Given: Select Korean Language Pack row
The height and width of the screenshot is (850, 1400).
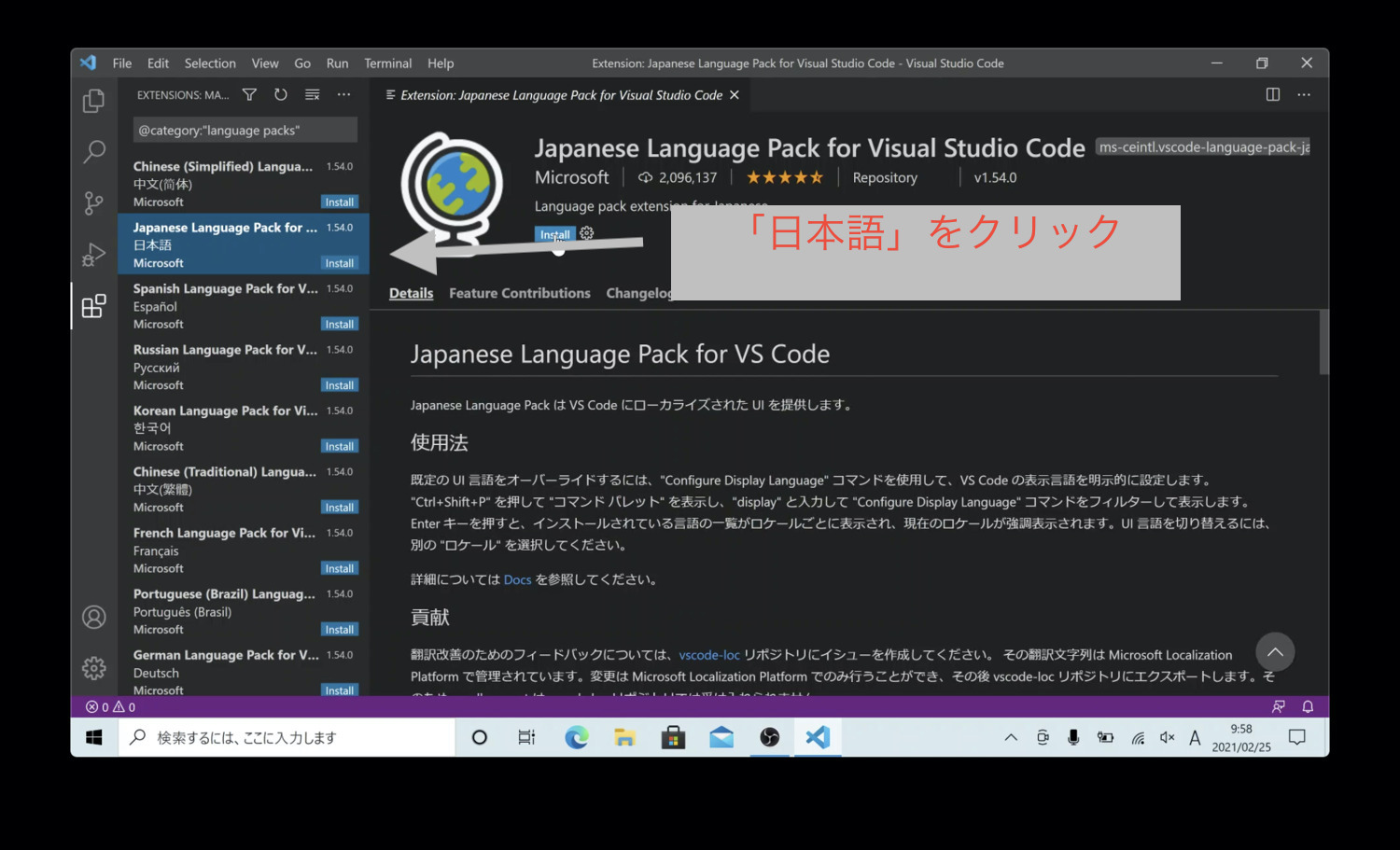Looking at the screenshot, I should (x=244, y=427).
